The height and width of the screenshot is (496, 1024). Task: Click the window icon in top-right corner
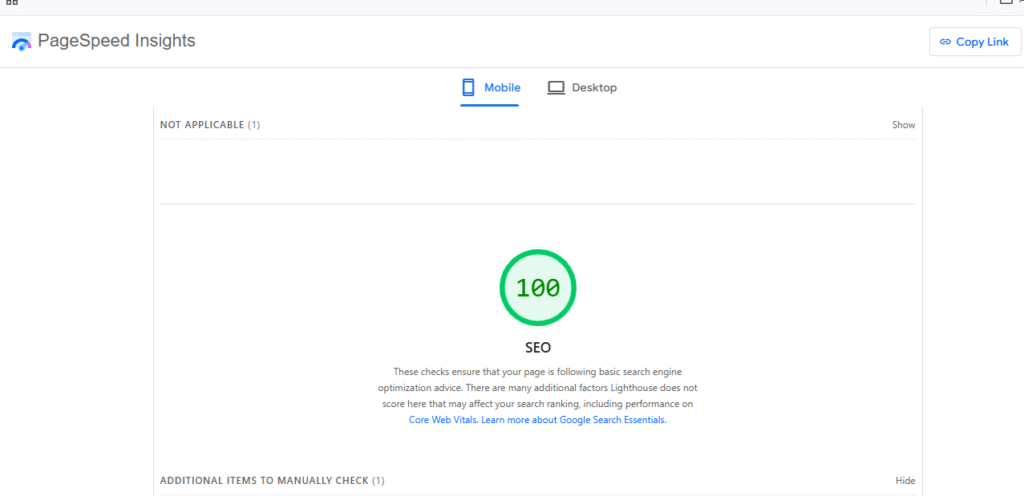[x=1006, y=3]
